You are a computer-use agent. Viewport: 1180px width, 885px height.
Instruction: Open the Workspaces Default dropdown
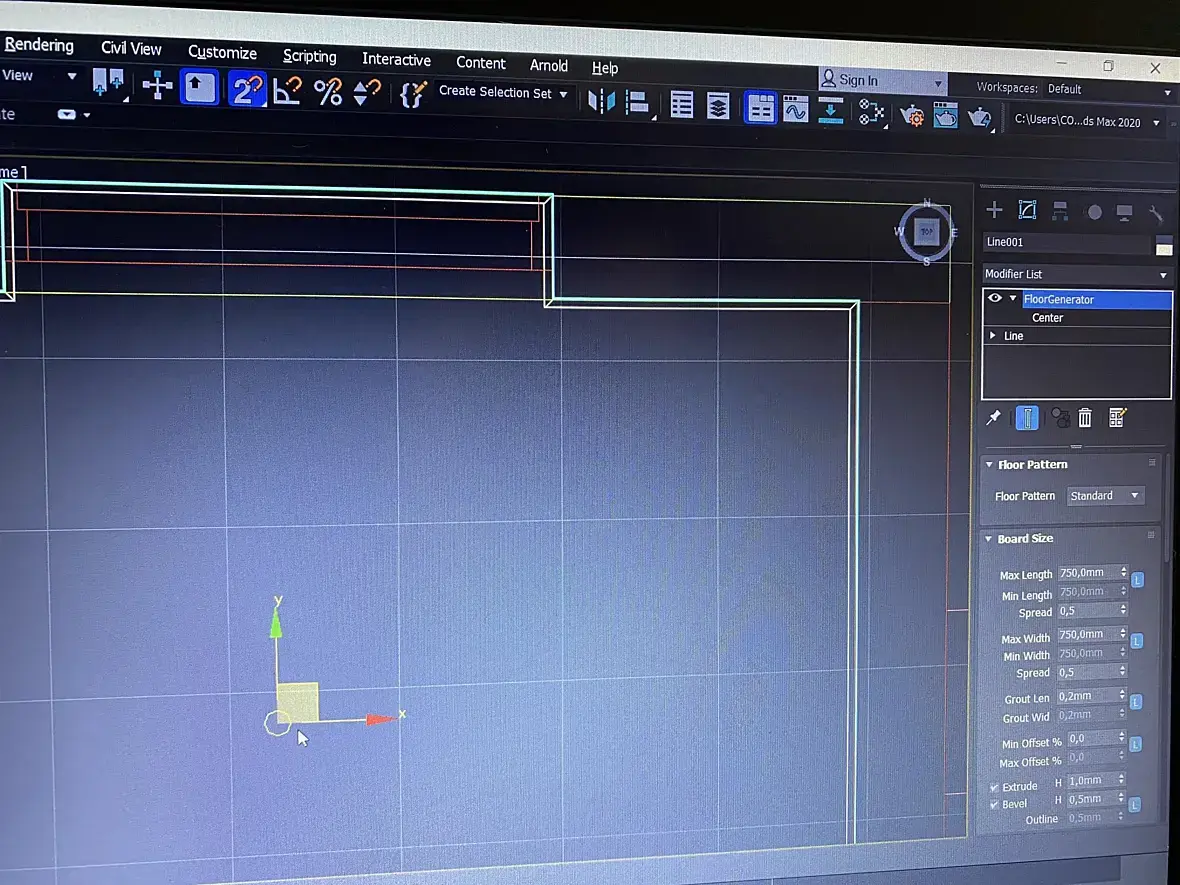tap(1109, 90)
